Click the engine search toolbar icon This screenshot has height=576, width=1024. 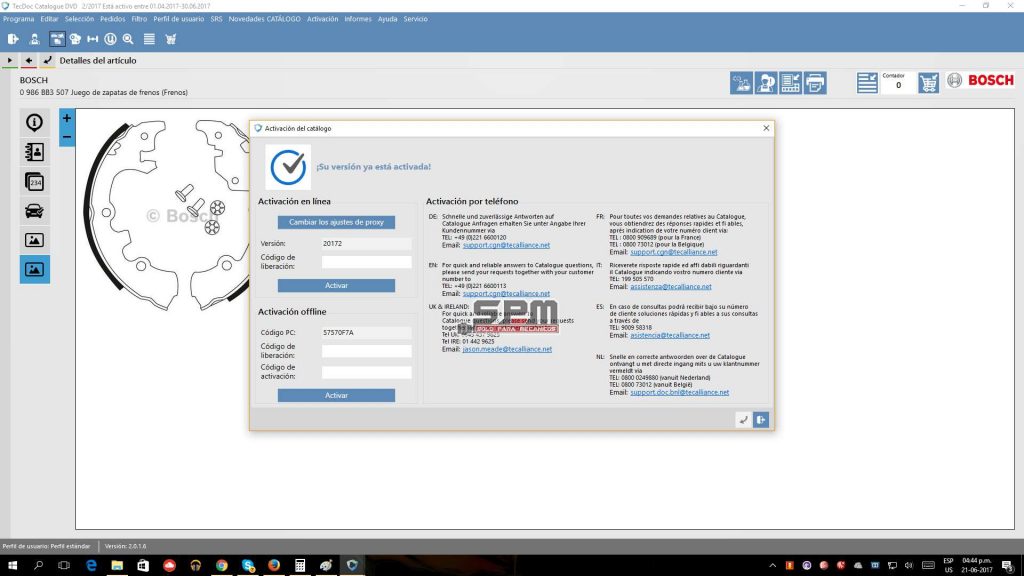(75, 39)
